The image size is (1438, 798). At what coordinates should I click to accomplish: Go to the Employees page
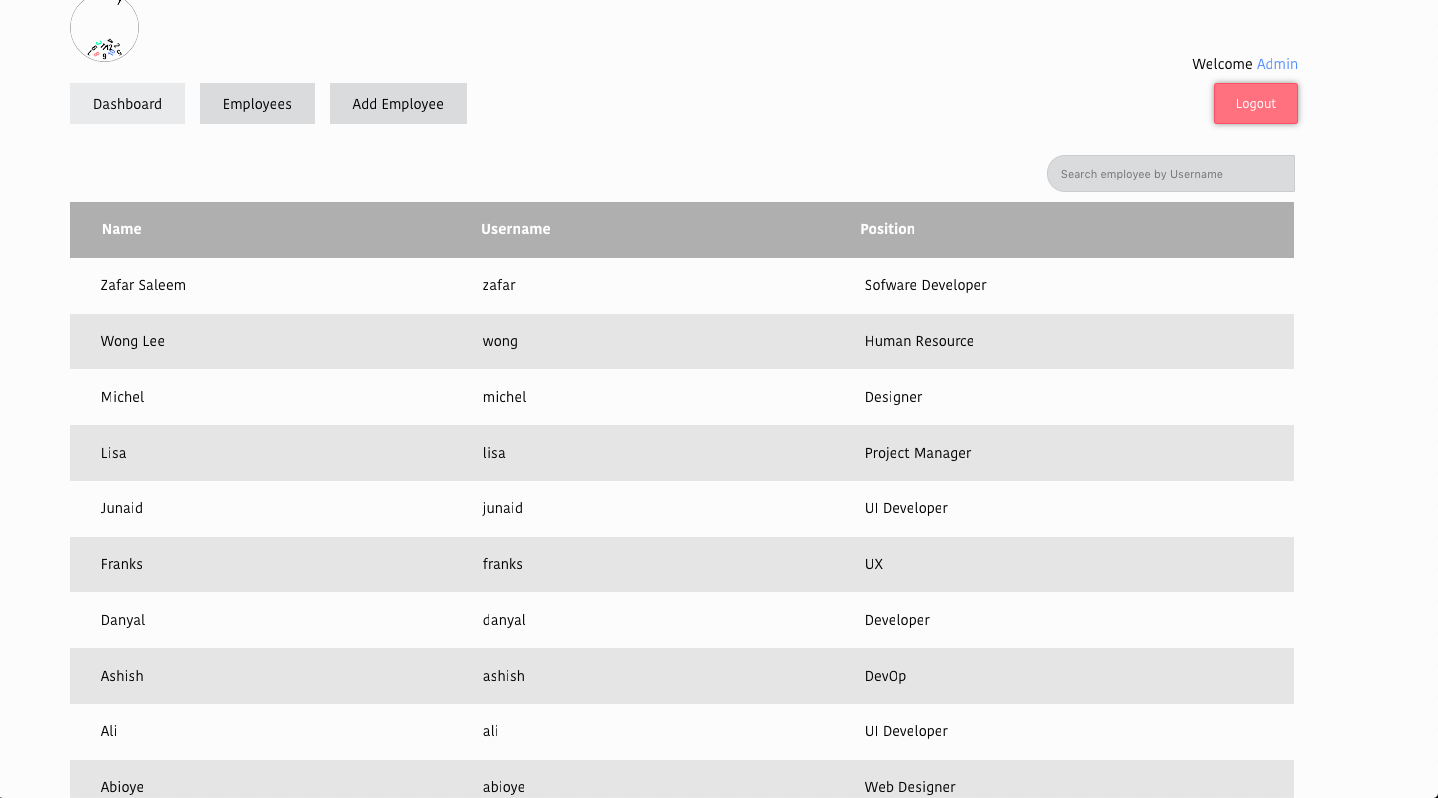(257, 104)
